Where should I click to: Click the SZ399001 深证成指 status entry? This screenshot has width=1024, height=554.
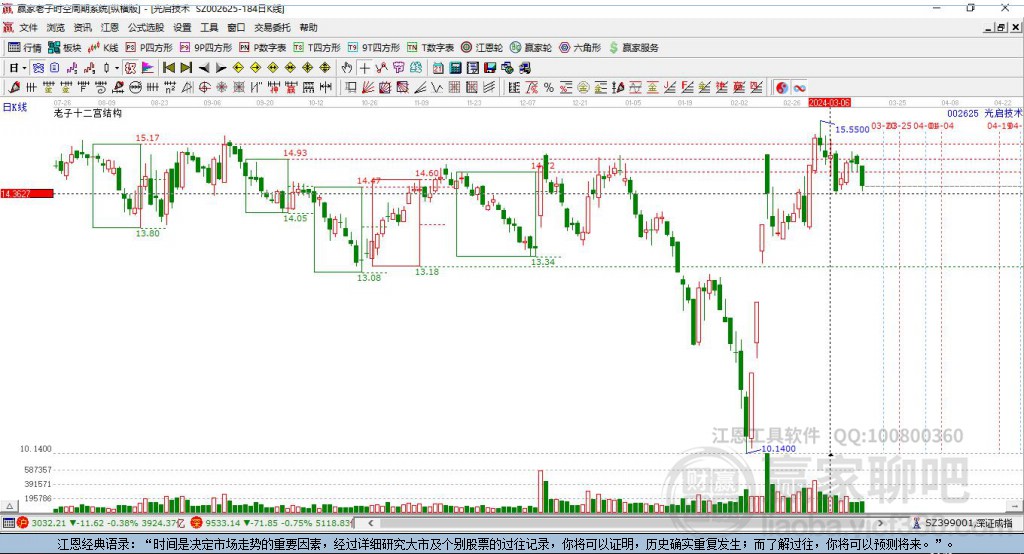click(963, 523)
